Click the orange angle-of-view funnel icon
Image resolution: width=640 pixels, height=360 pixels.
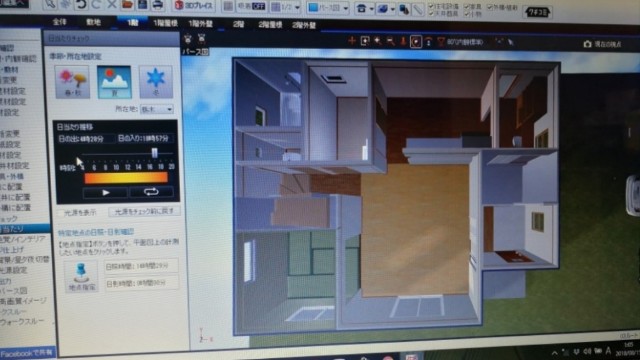coord(441,42)
